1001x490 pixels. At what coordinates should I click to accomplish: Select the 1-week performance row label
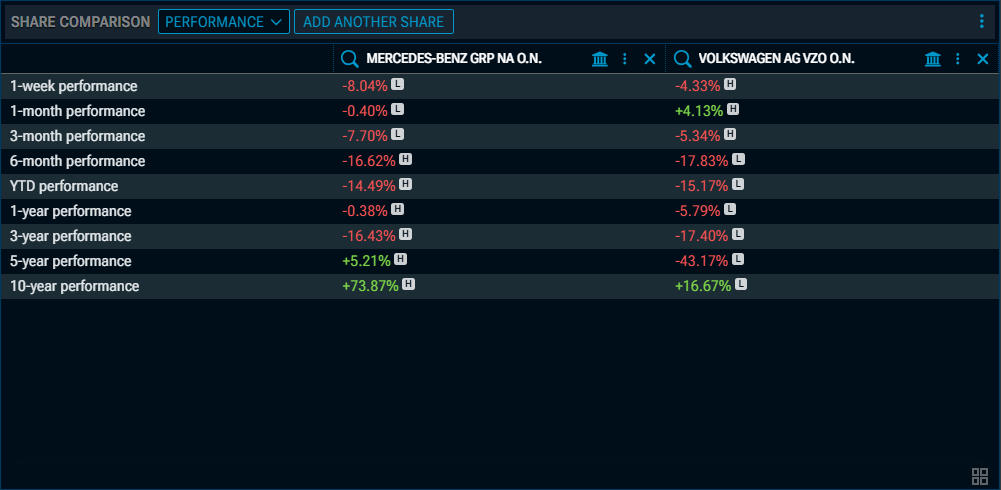[x=73, y=86]
